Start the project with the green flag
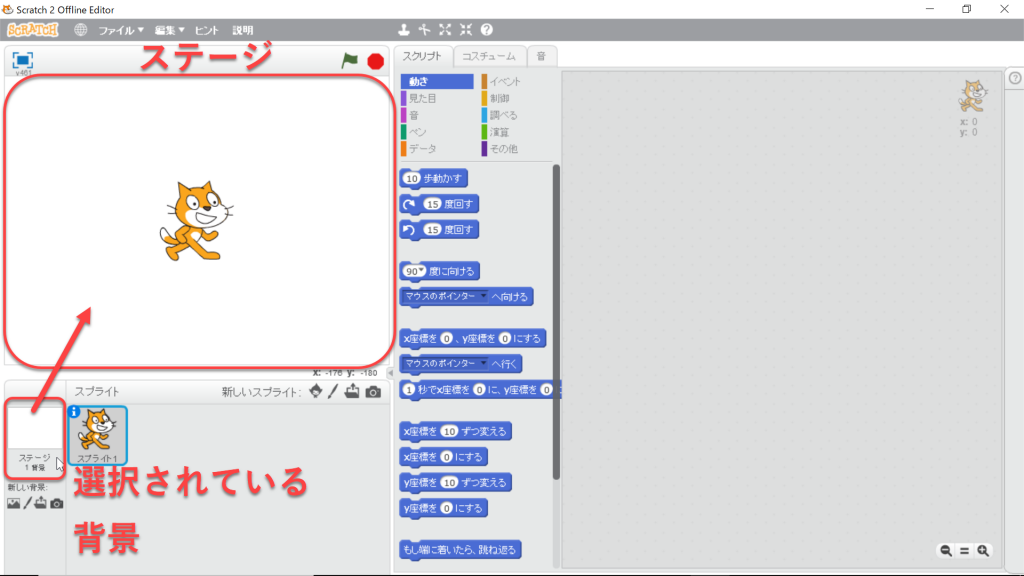This screenshot has width=1024, height=576. tap(349, 61)
